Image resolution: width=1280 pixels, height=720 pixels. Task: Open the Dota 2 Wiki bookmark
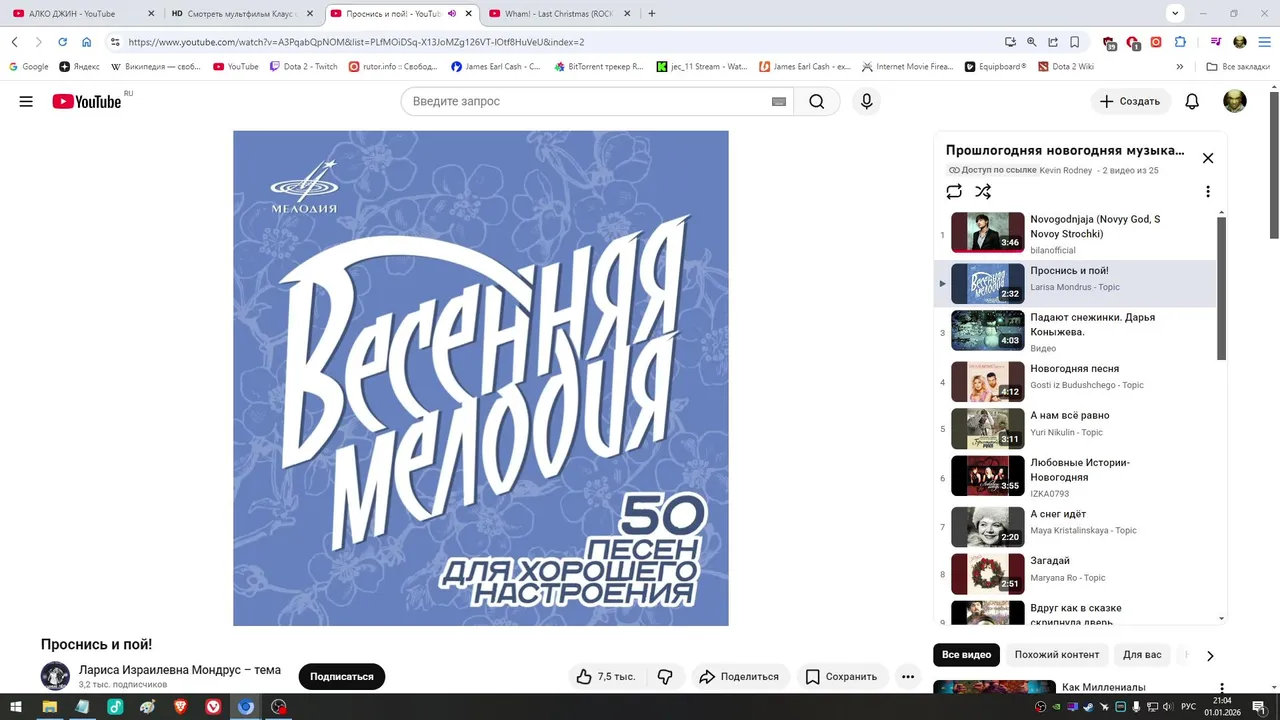coord(1066,67)
